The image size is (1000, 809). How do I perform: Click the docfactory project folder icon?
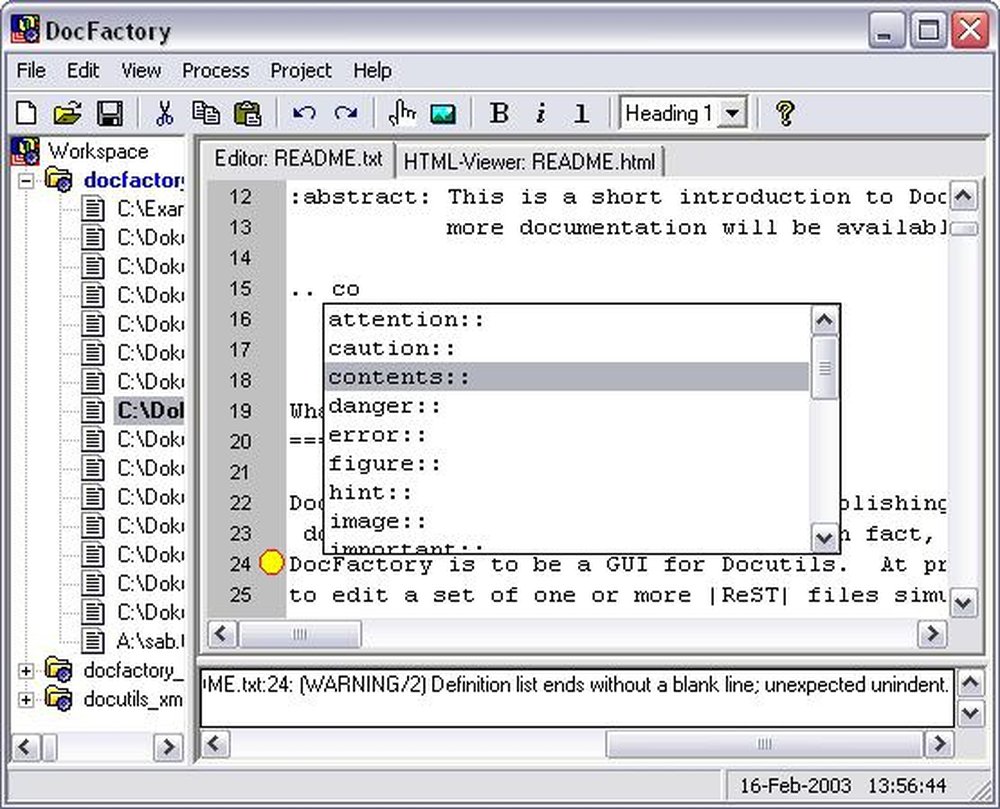pyautogui.click(x=59, y=180)
